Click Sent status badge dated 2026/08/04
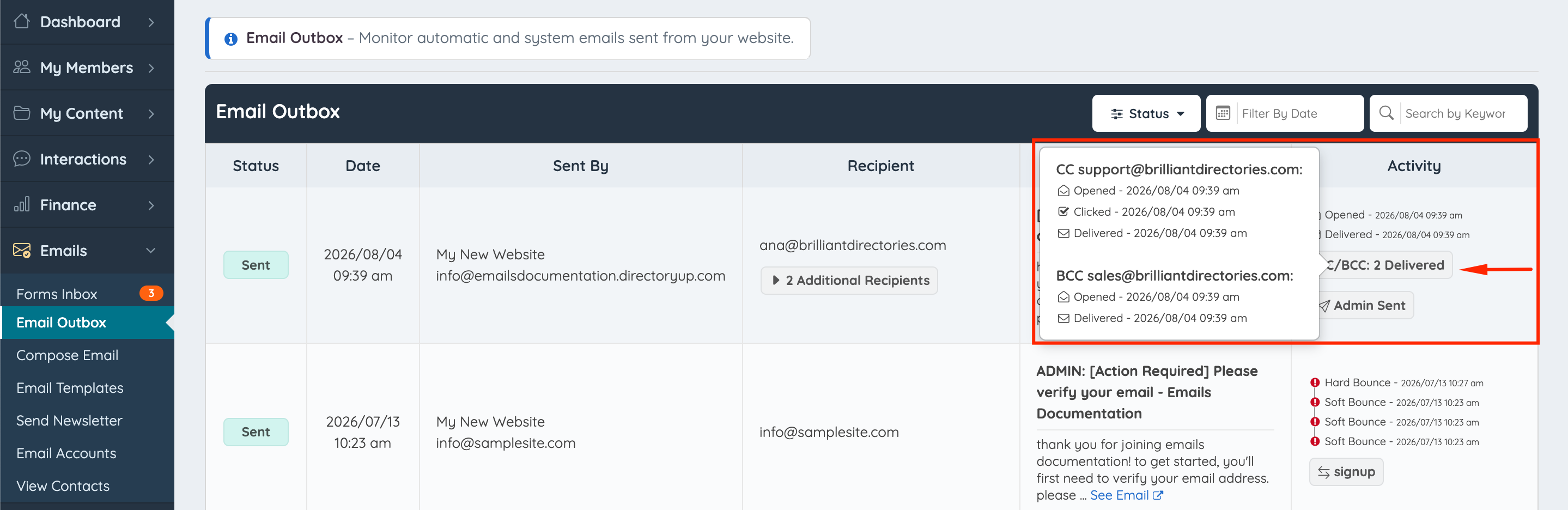 coord(256,265)
